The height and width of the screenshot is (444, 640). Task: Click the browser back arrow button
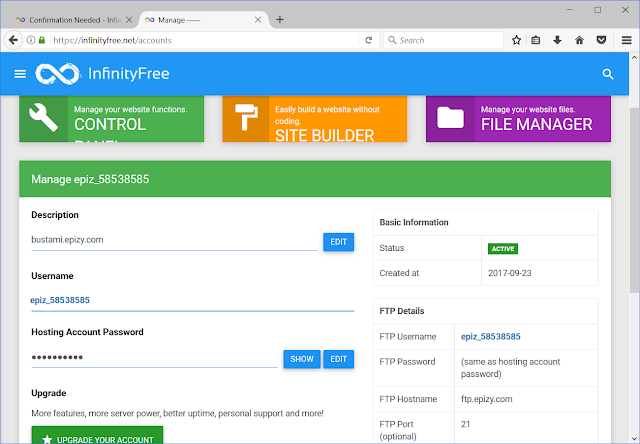click(13, 40)
